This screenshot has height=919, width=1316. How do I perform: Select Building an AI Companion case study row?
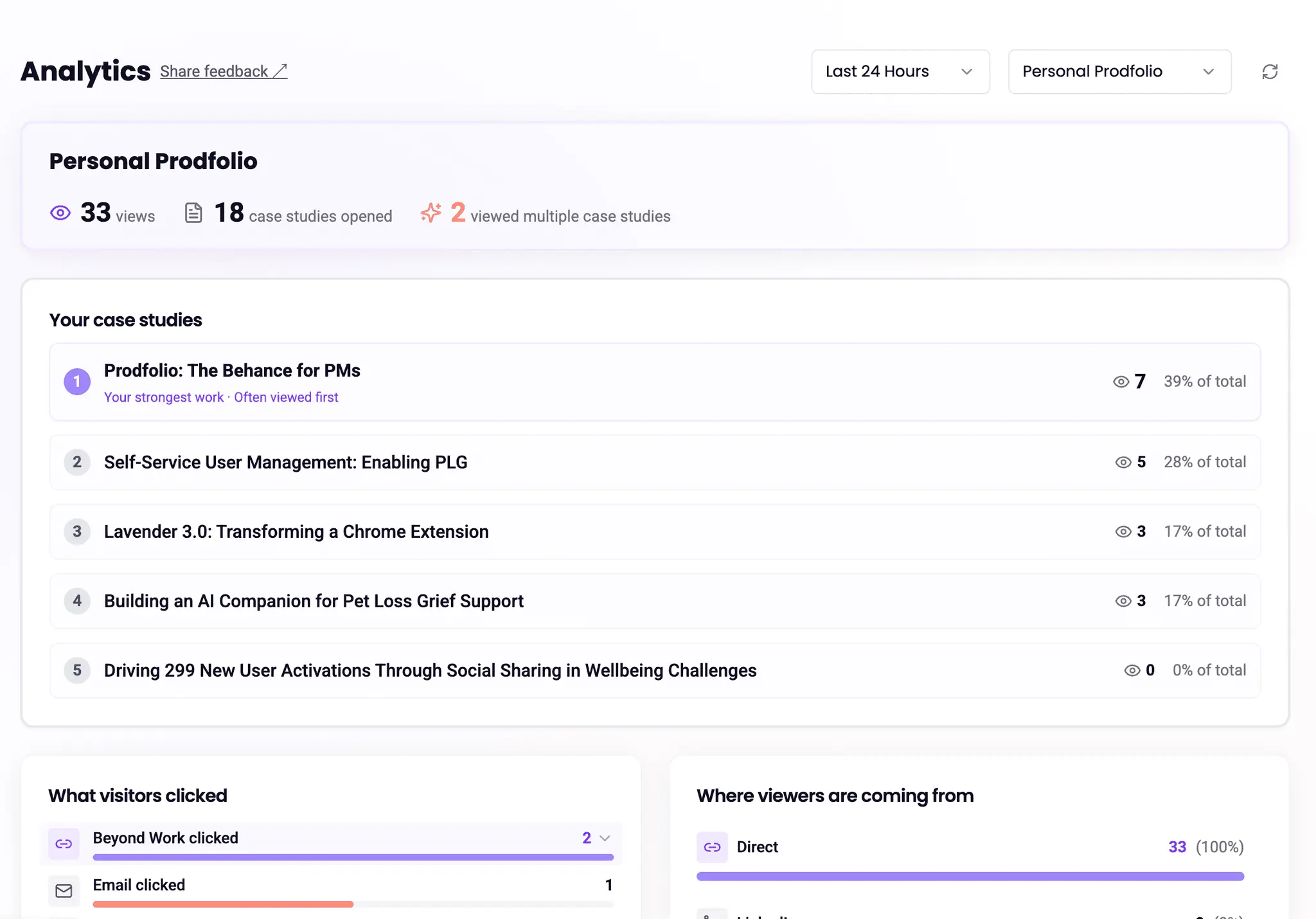coord(655,601)
